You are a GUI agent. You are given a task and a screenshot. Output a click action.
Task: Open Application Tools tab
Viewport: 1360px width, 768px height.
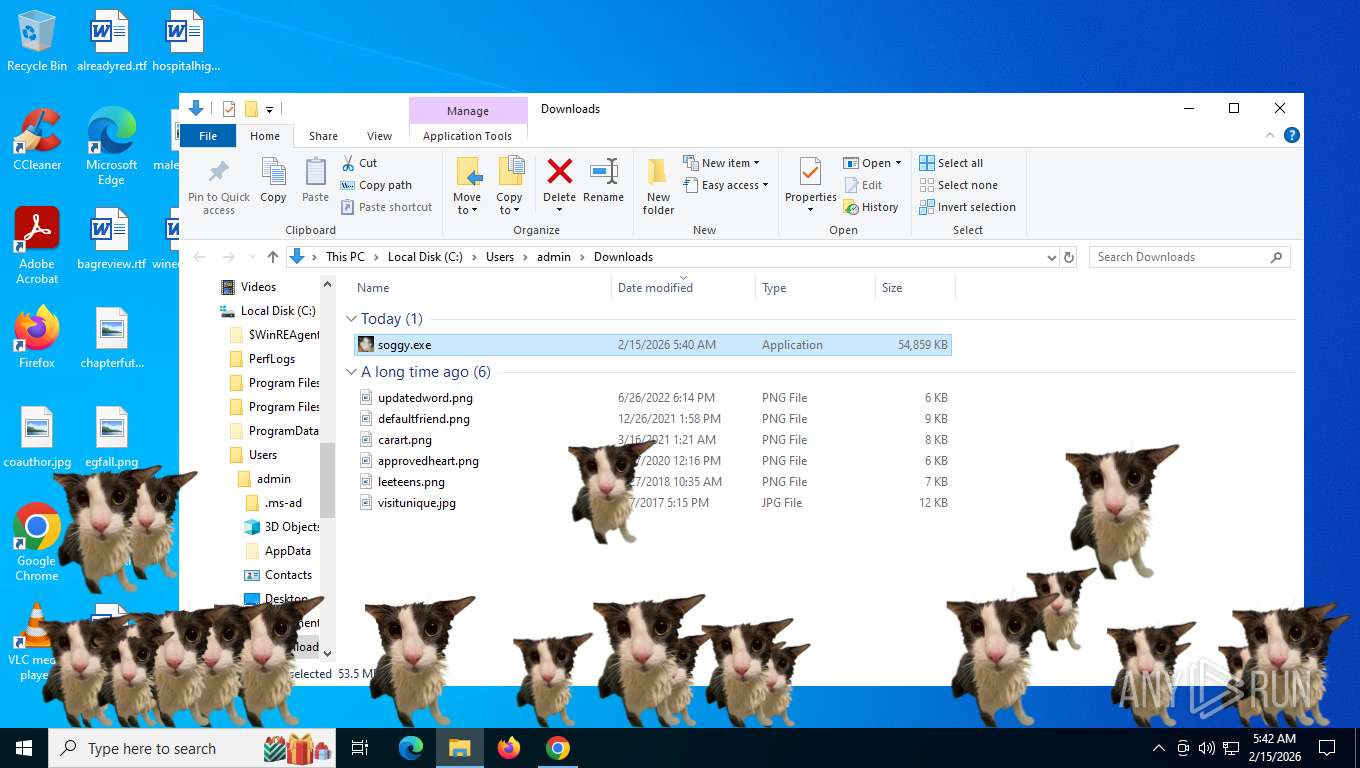coord(467,136)
